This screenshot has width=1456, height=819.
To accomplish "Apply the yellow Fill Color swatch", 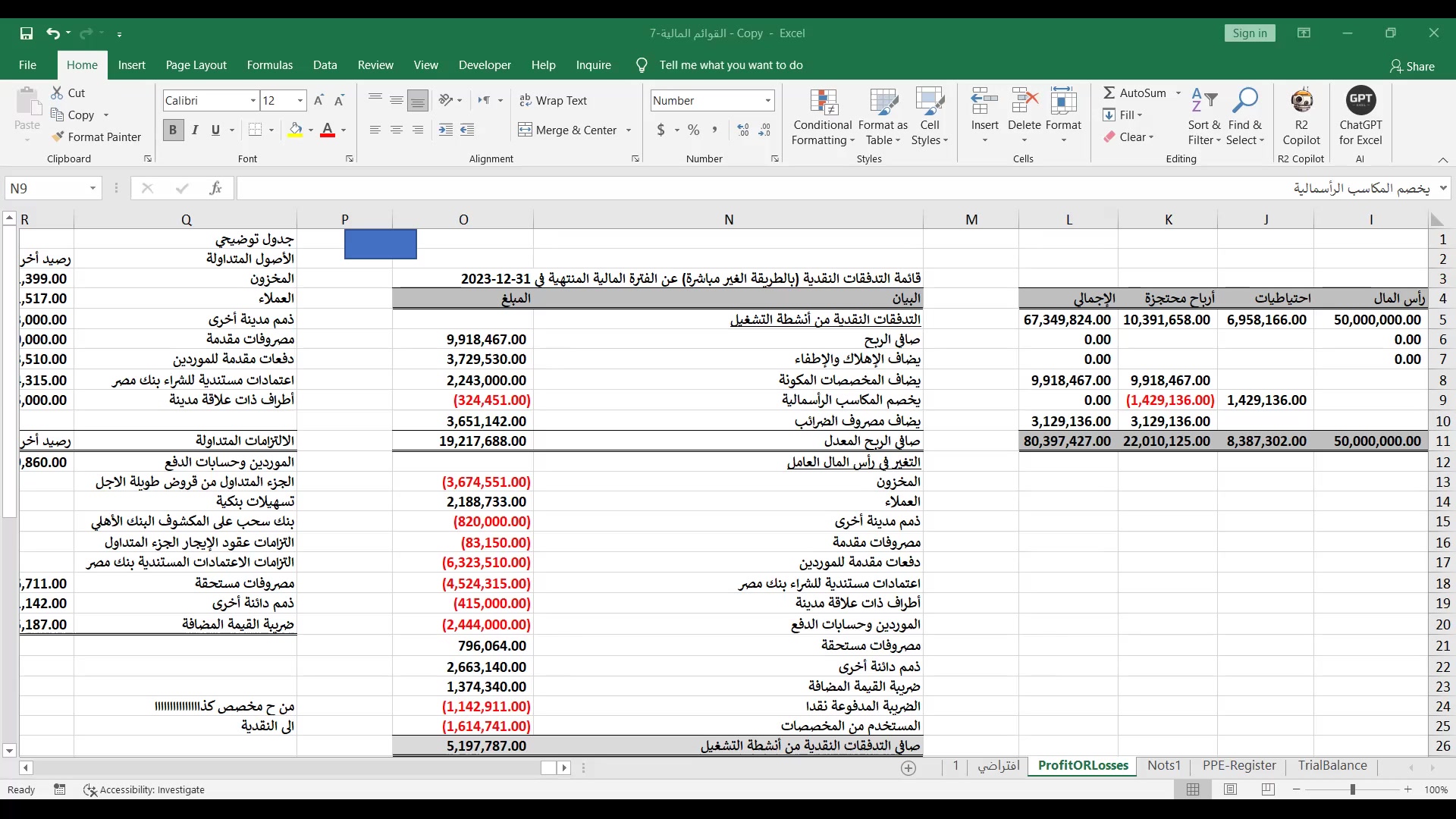I will pyautogui.click(x=295, y=130).
